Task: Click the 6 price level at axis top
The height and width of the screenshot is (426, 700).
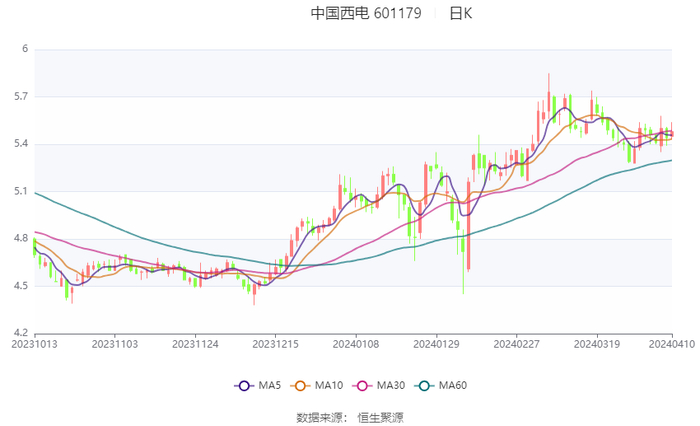Action: (25, 49)
